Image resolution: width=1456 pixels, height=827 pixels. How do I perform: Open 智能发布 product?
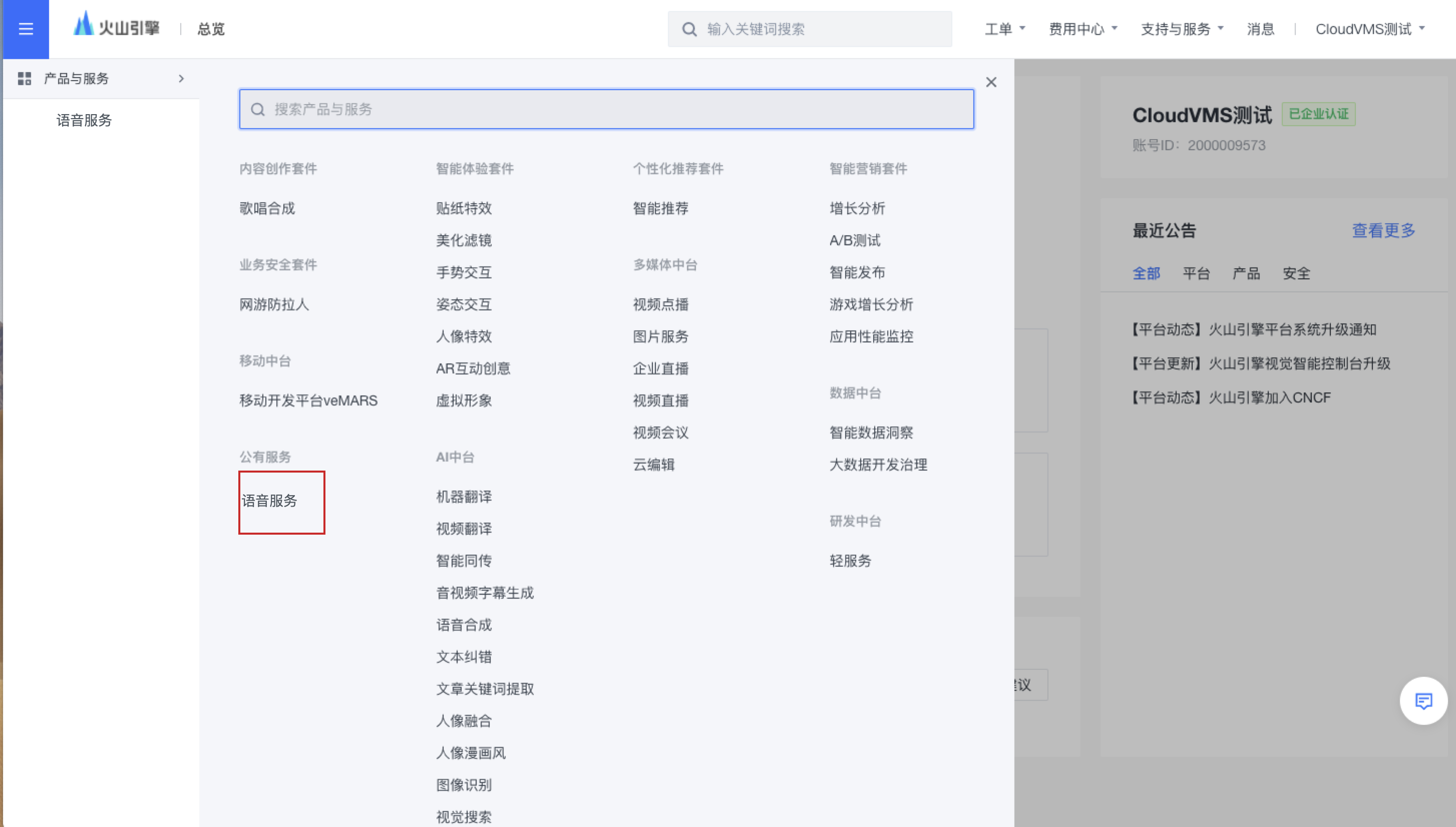click(857, 273)
